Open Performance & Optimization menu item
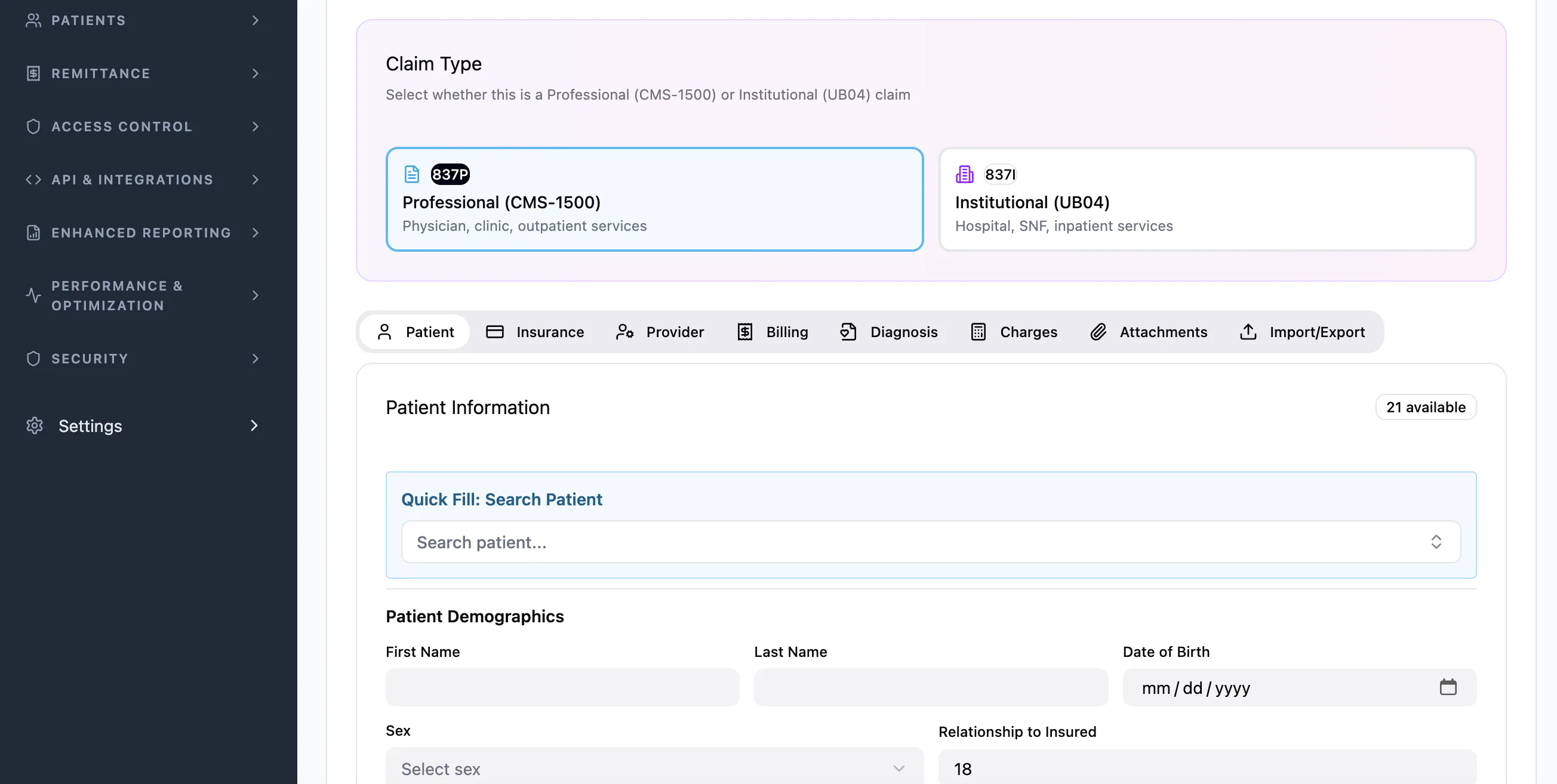This screenshot has width=1557, height=784. [x=143, y=296]
